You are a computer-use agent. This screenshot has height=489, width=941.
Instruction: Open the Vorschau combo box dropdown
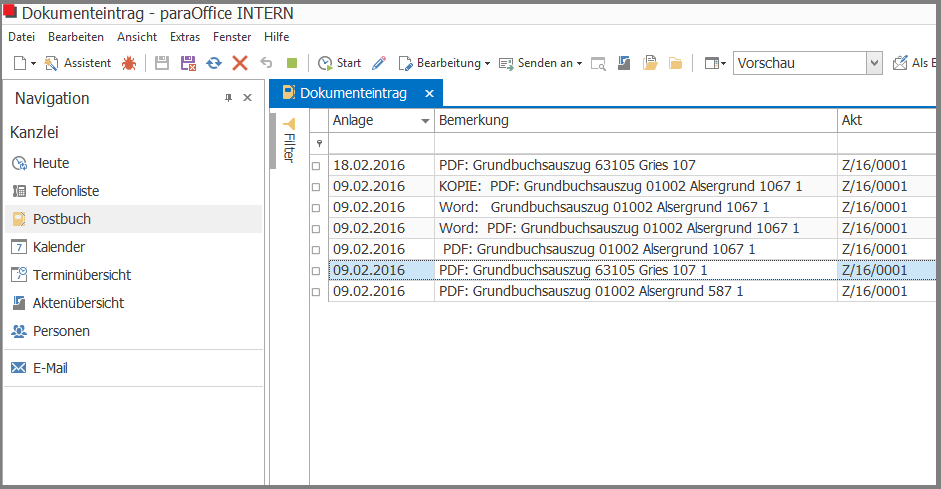tap(874, 63)
